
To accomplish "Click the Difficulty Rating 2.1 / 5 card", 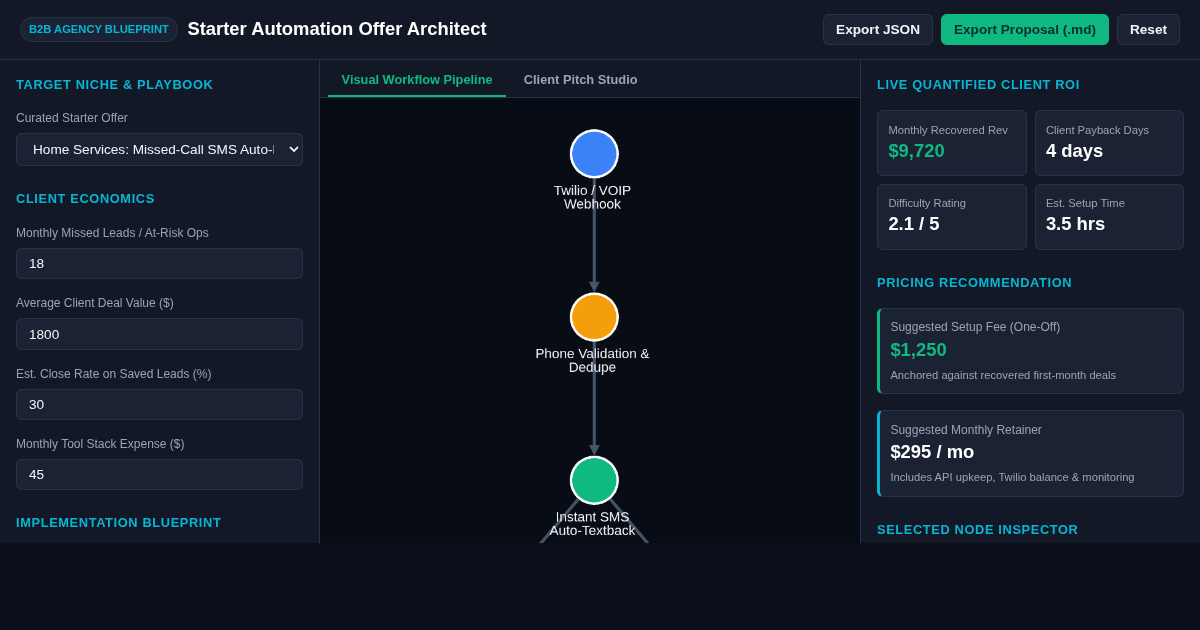I will coord(952,217).
